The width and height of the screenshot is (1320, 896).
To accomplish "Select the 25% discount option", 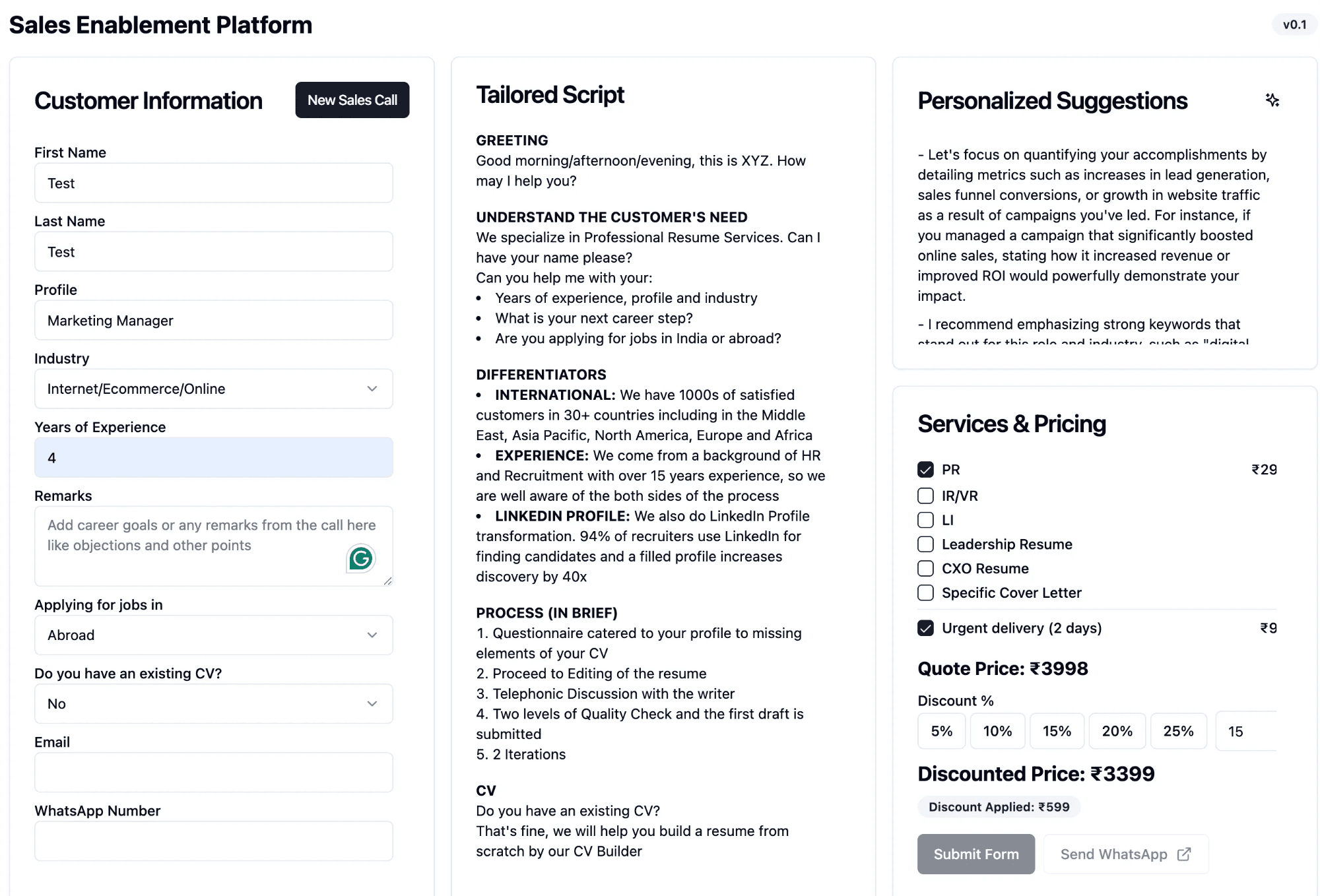I will pos(1178,730).
